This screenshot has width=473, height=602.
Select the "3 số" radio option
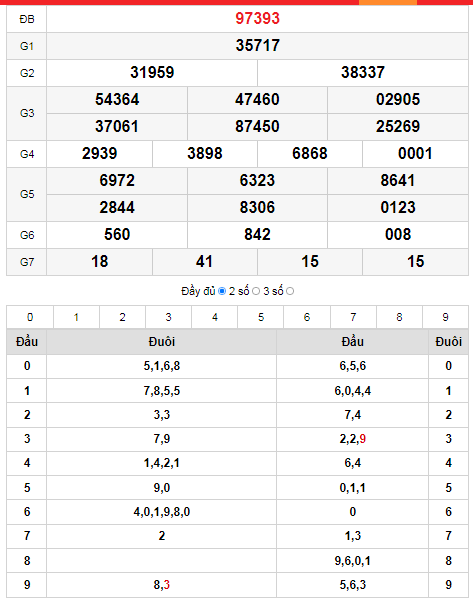pyautogui.click(x=290, y=291)
